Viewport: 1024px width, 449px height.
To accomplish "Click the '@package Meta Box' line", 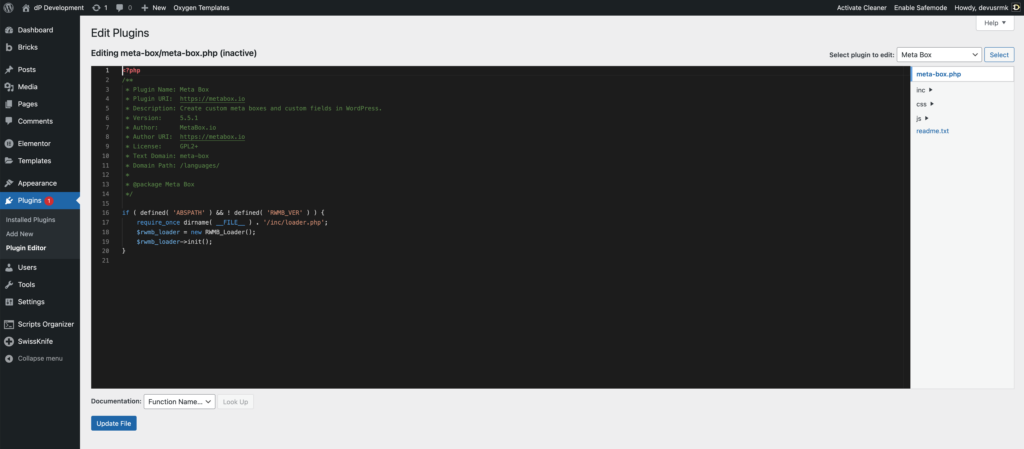I will 159,185.
